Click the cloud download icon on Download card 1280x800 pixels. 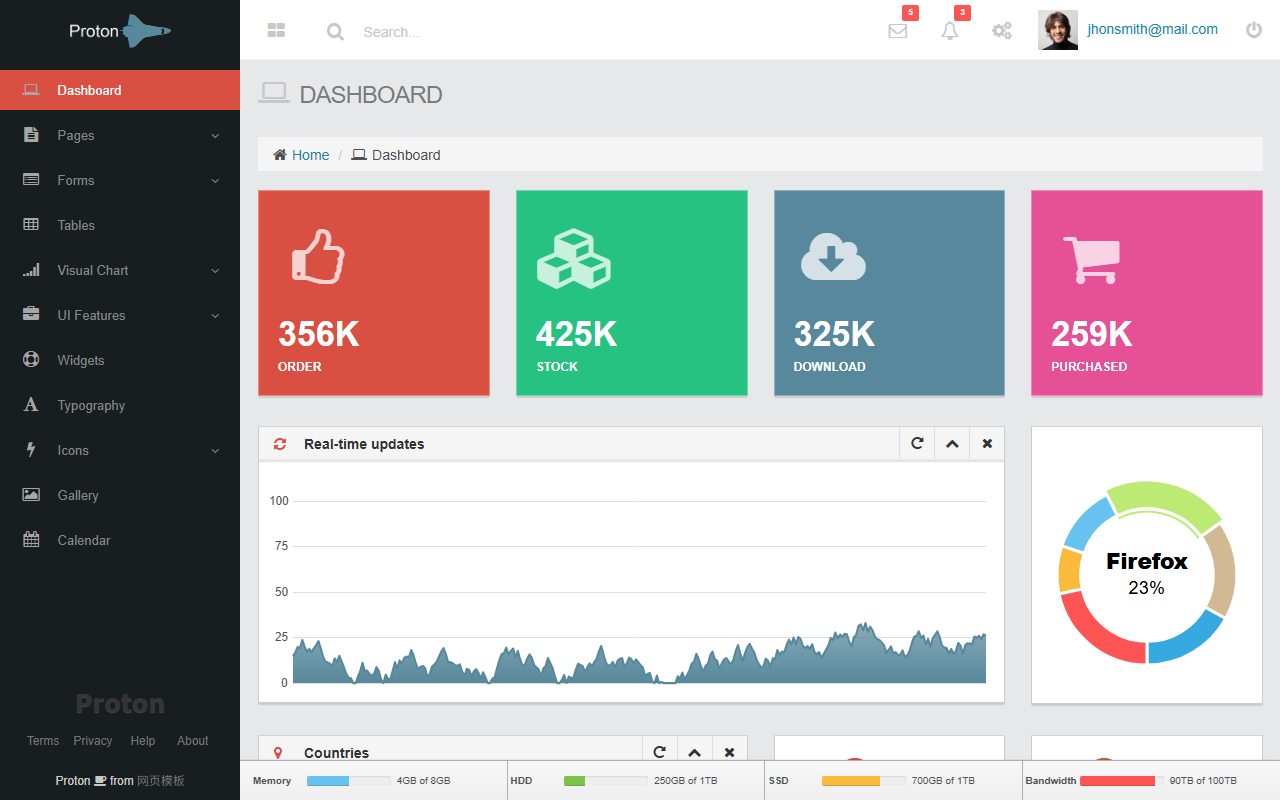pos(833,256)
